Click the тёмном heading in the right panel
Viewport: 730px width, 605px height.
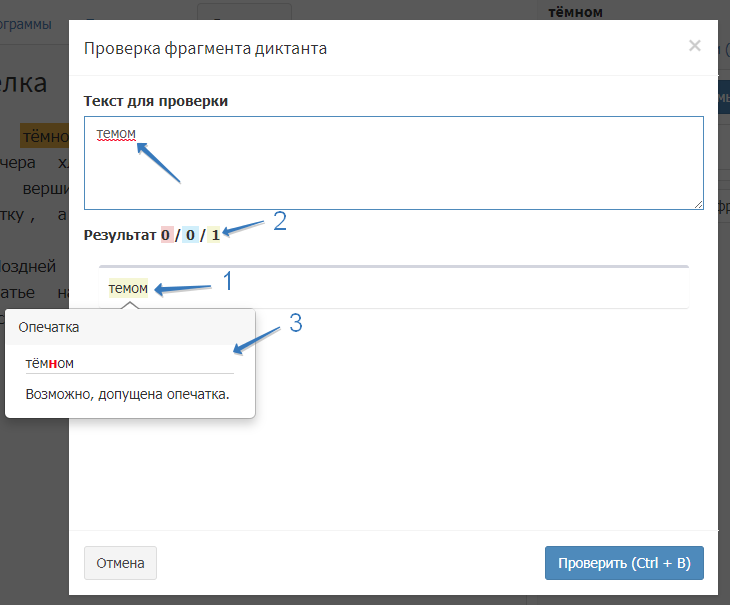576,12
